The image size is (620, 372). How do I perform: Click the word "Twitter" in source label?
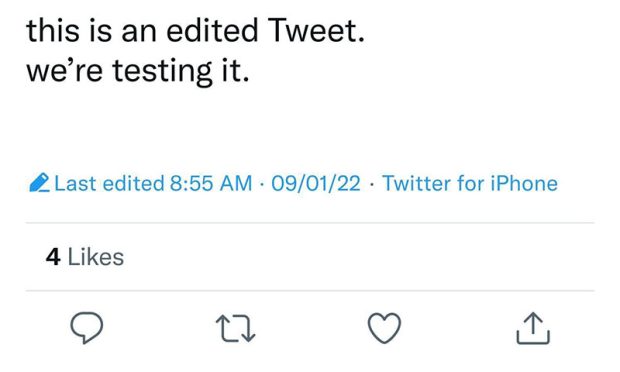point(417,183)
